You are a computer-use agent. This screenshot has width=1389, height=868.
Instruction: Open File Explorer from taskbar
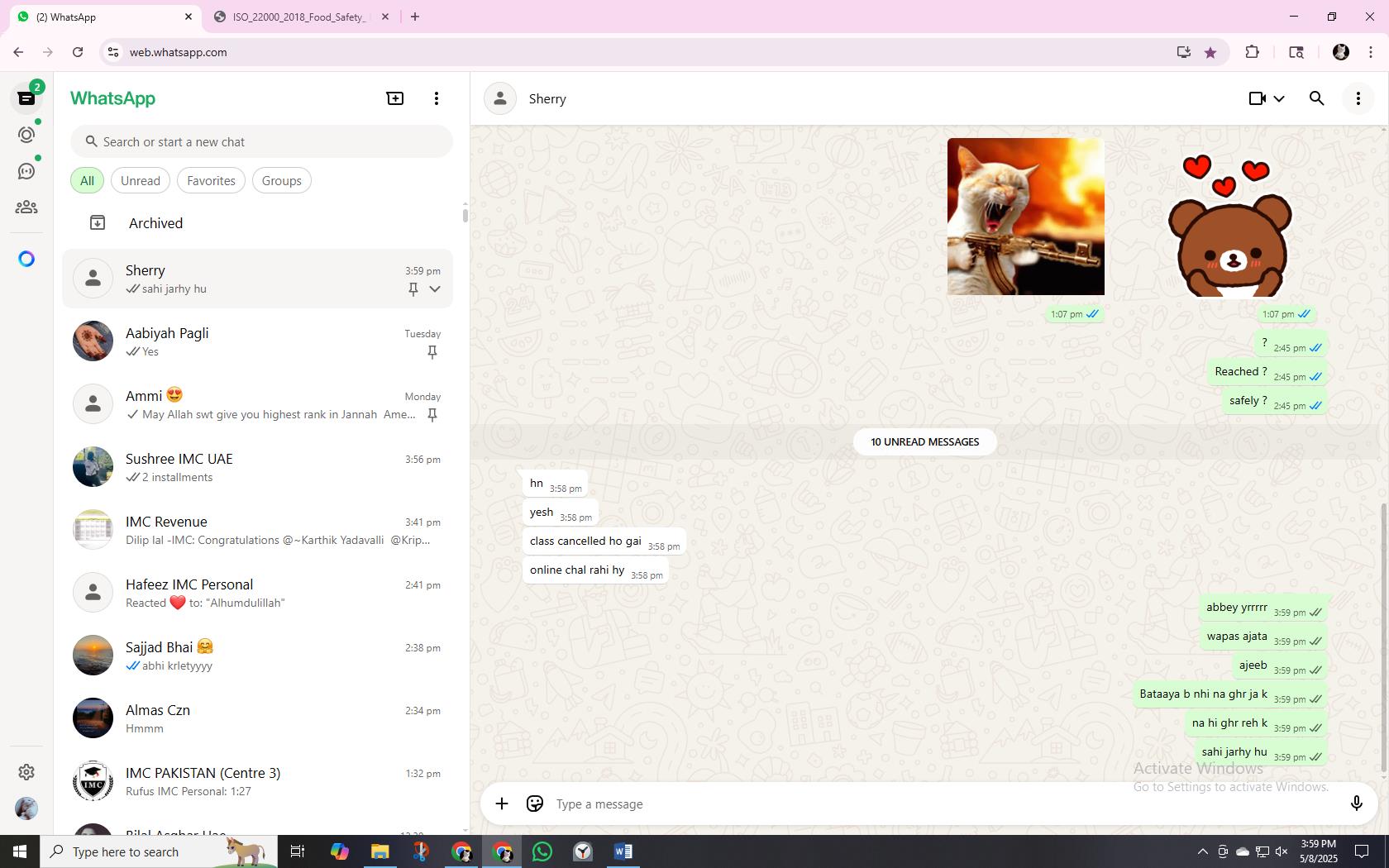[380, 851]
